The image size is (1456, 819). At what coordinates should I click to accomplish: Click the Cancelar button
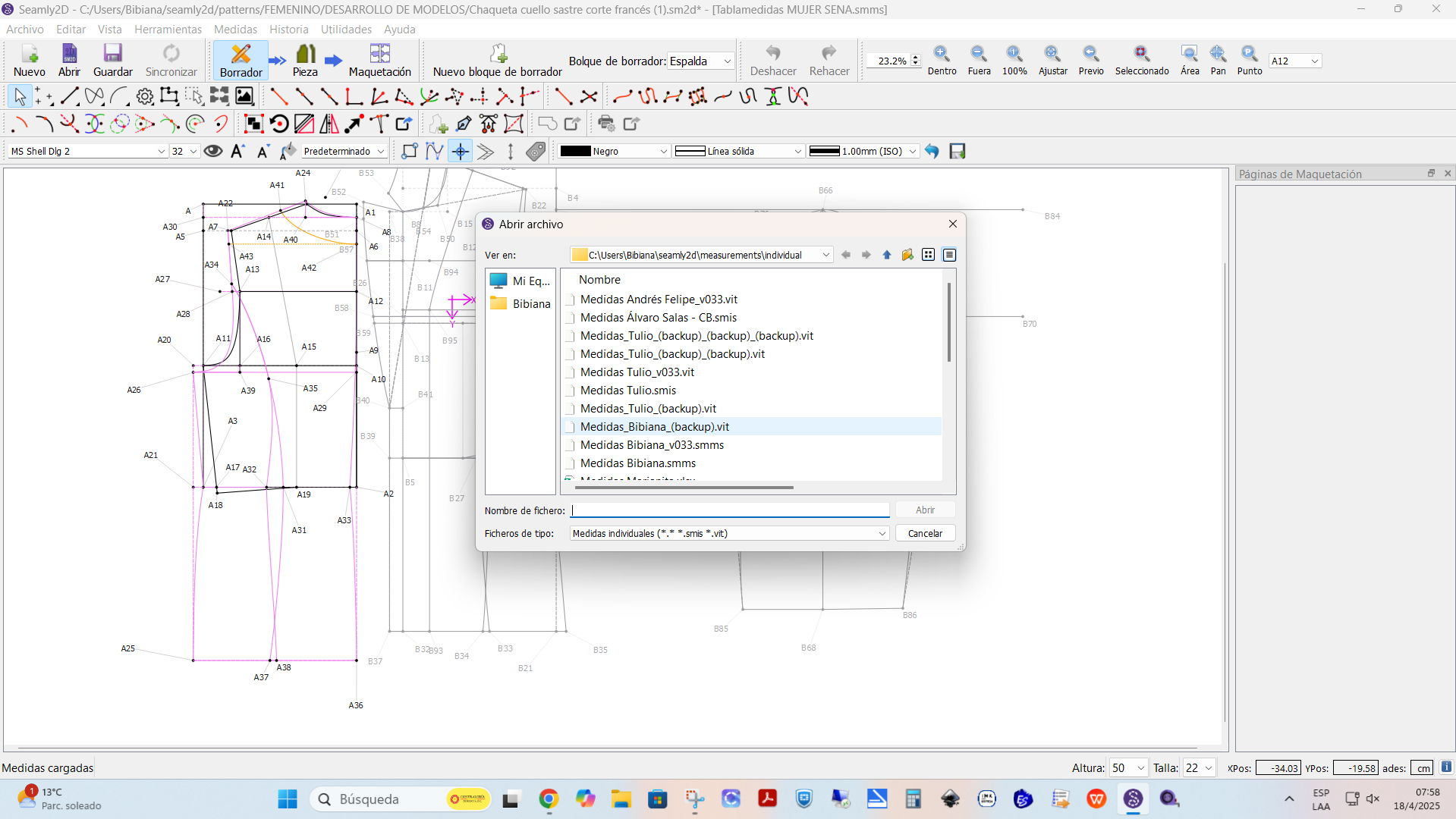click(x=925, y=533)
